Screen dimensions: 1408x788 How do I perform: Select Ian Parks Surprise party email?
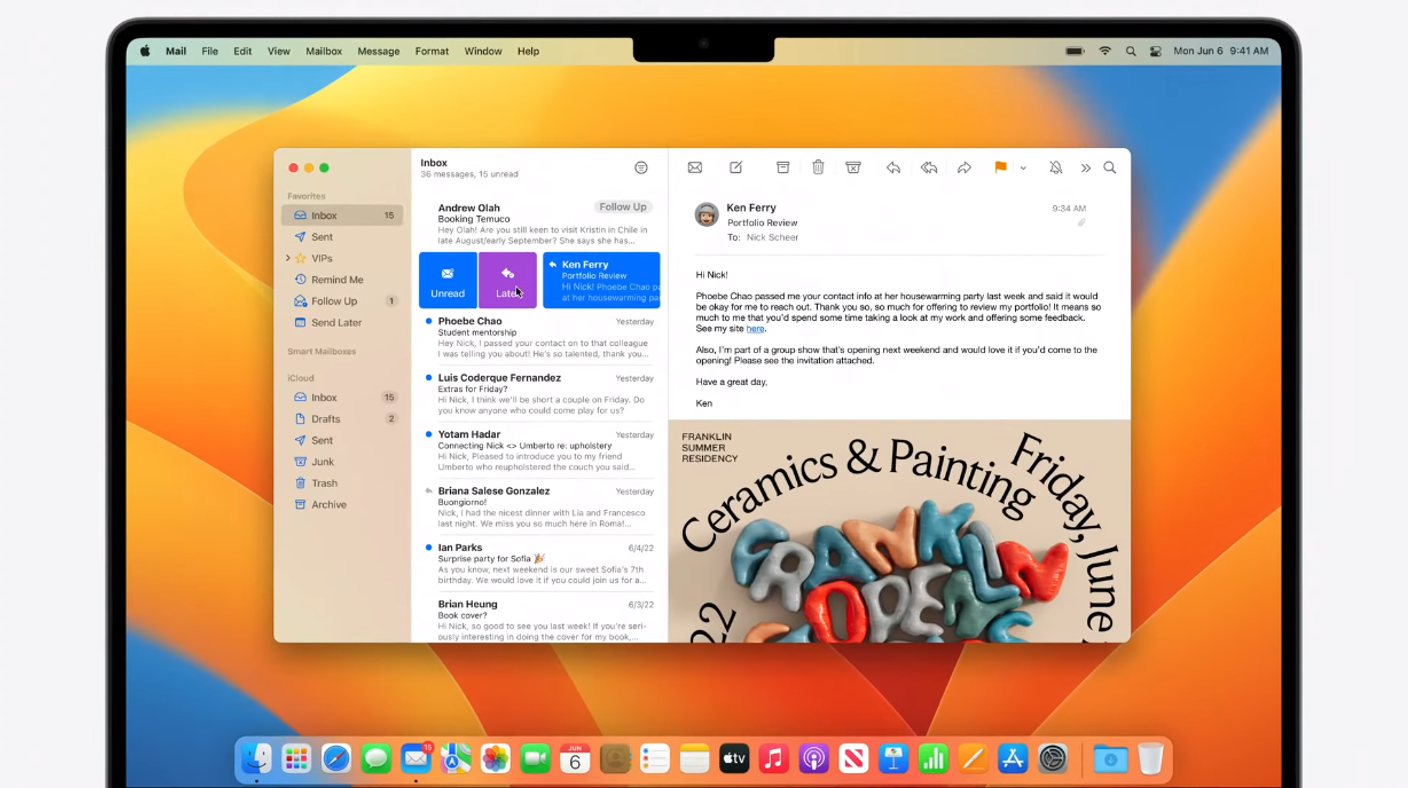pyautogui.click(x=540, y=564)
